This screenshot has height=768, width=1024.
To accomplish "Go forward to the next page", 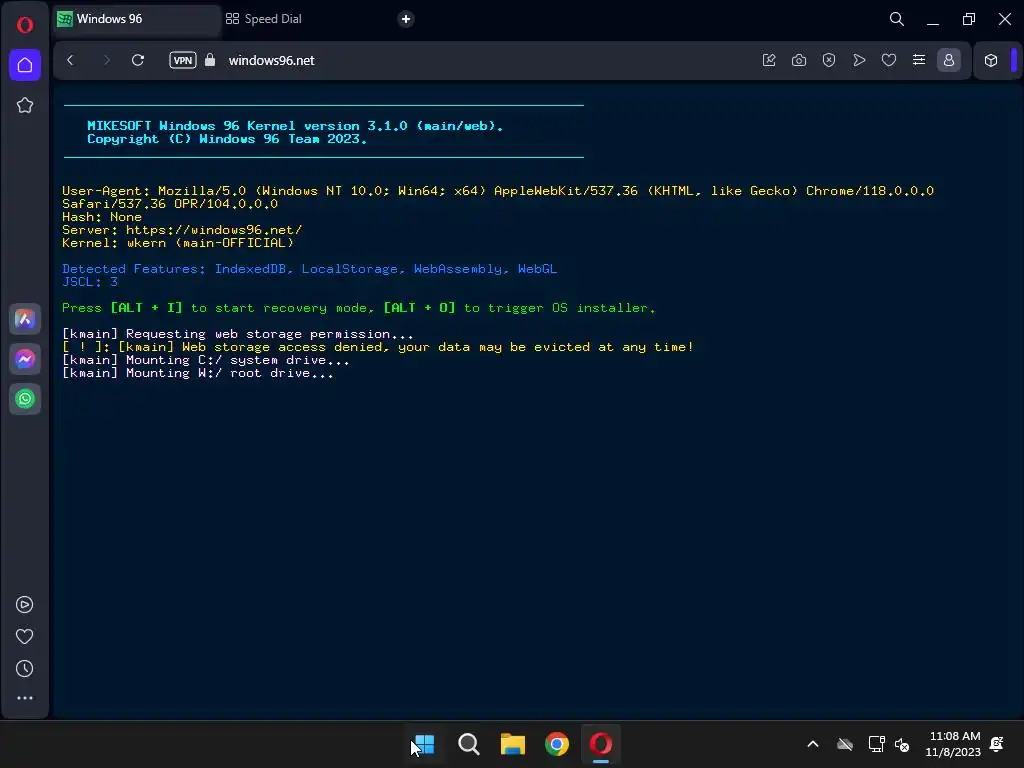I will [x=106, y=60].
